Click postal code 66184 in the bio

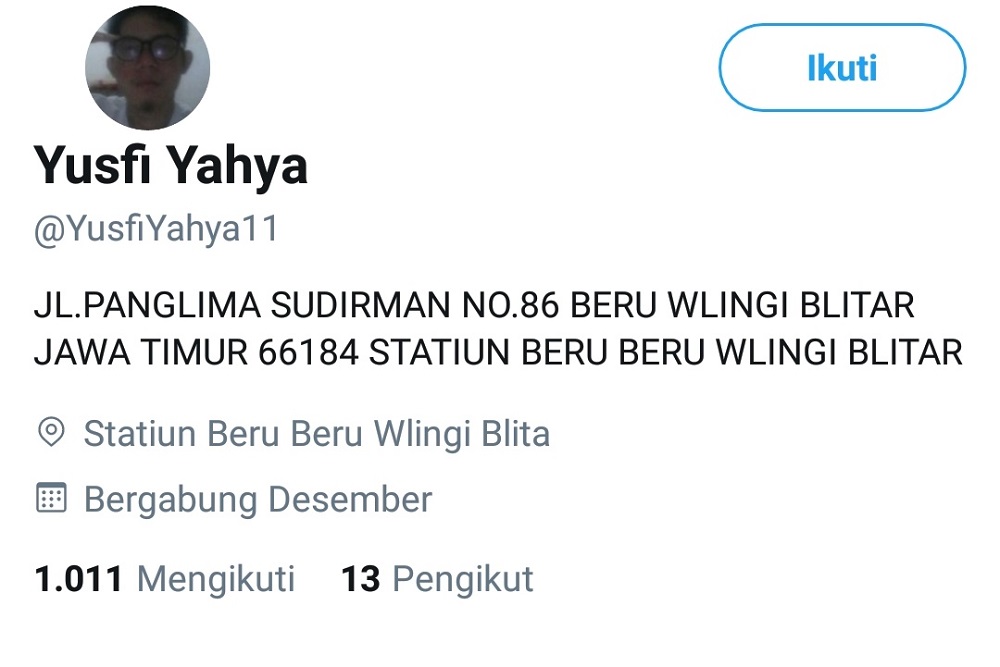pos(309,353)
